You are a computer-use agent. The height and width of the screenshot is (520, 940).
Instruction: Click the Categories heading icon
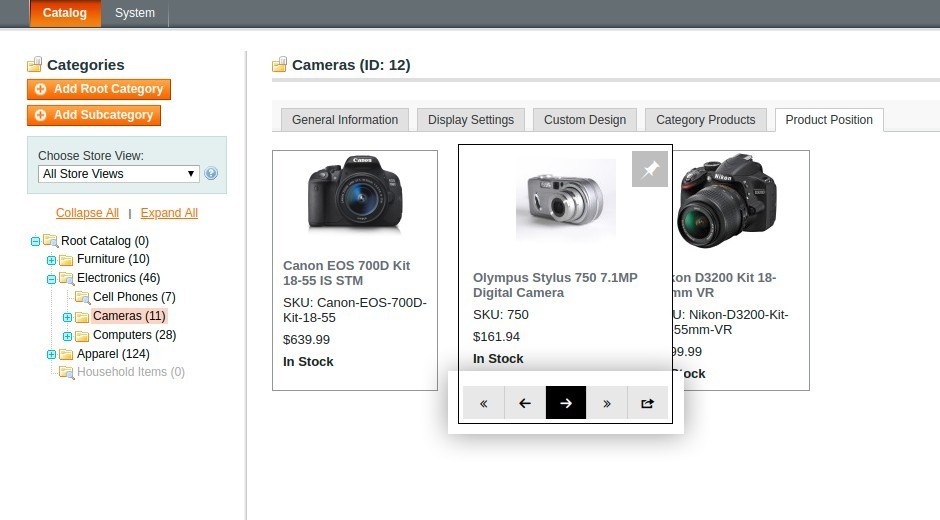[35, 64]
